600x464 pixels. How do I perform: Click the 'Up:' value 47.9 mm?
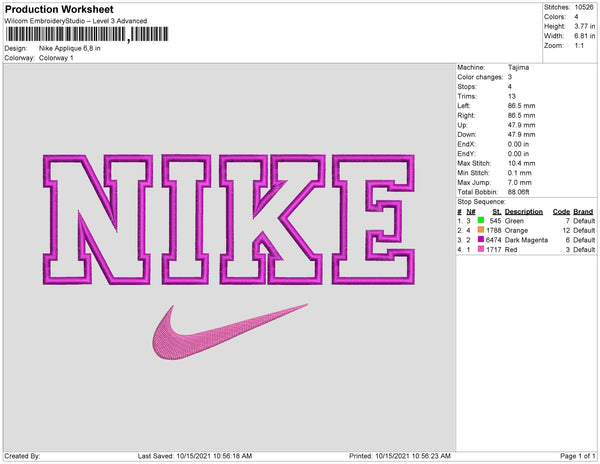point(522,125)
